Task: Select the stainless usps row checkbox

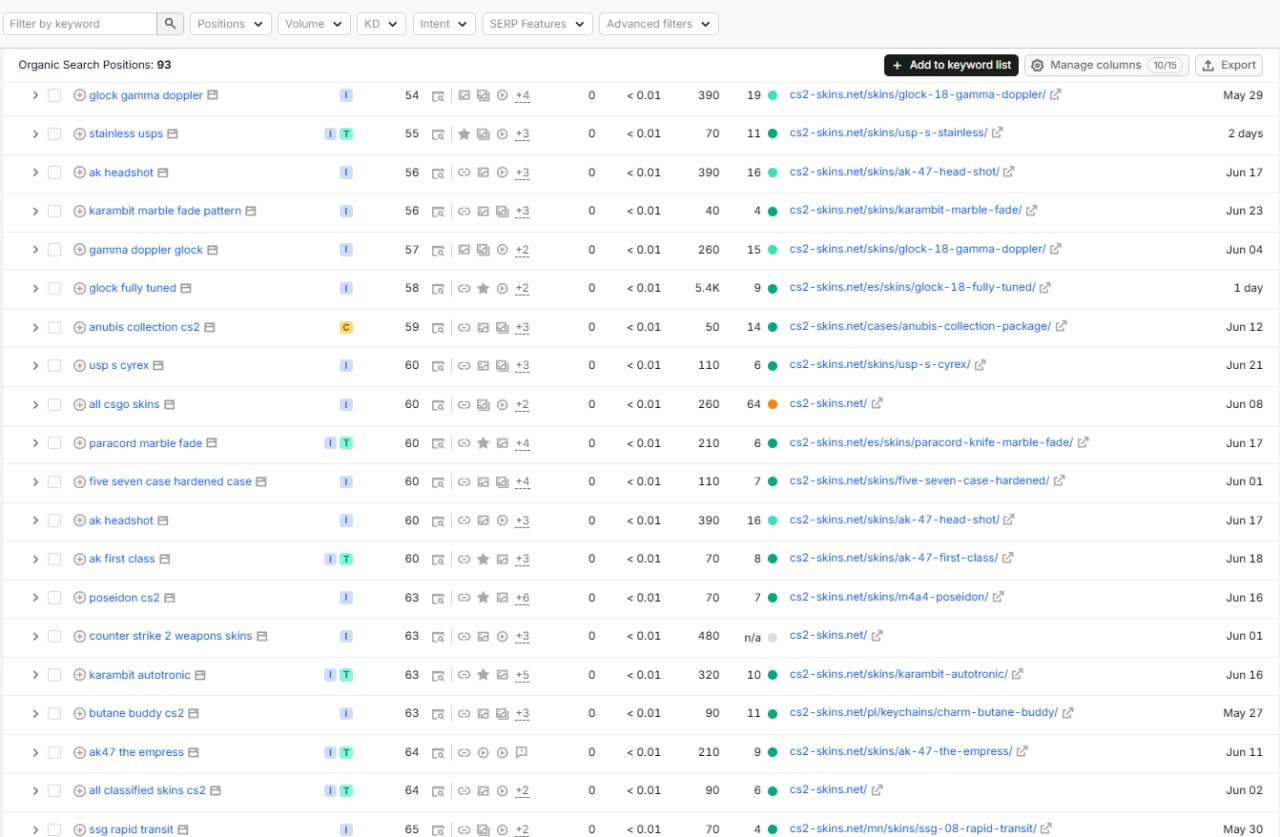Action: pos(55,134)
